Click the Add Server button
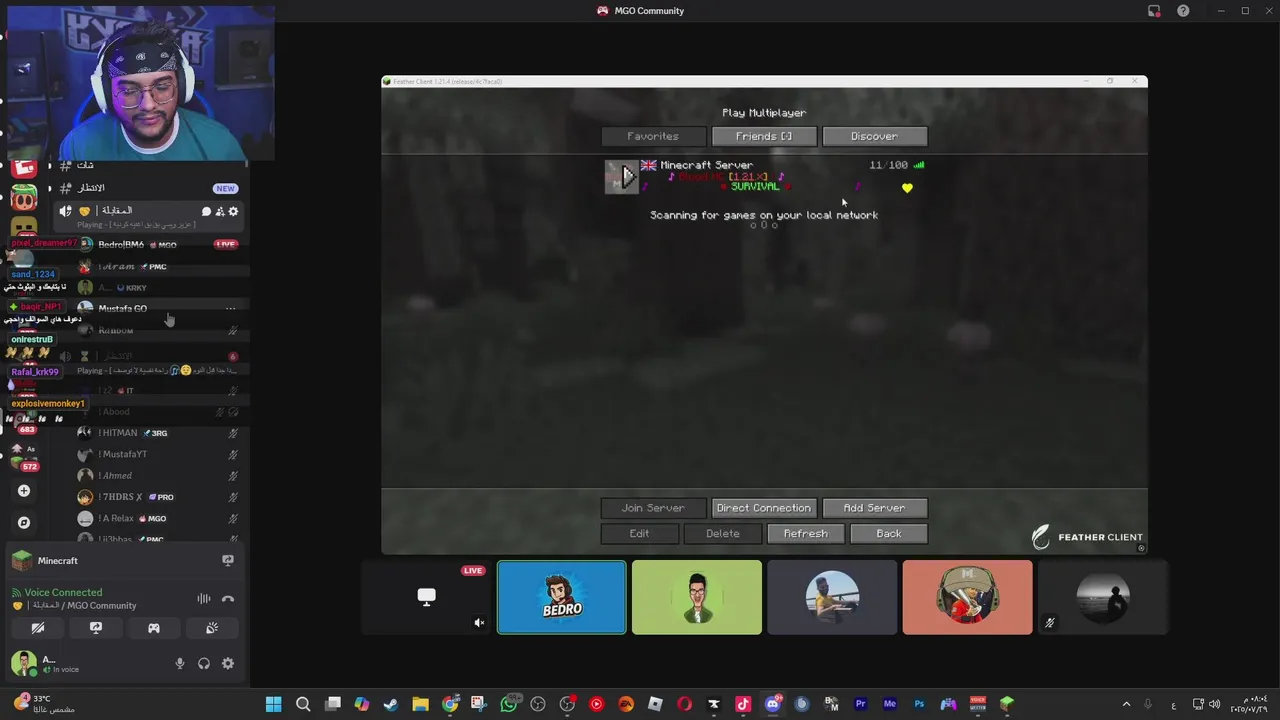The image size is (1280, 720). click(874, 508)
